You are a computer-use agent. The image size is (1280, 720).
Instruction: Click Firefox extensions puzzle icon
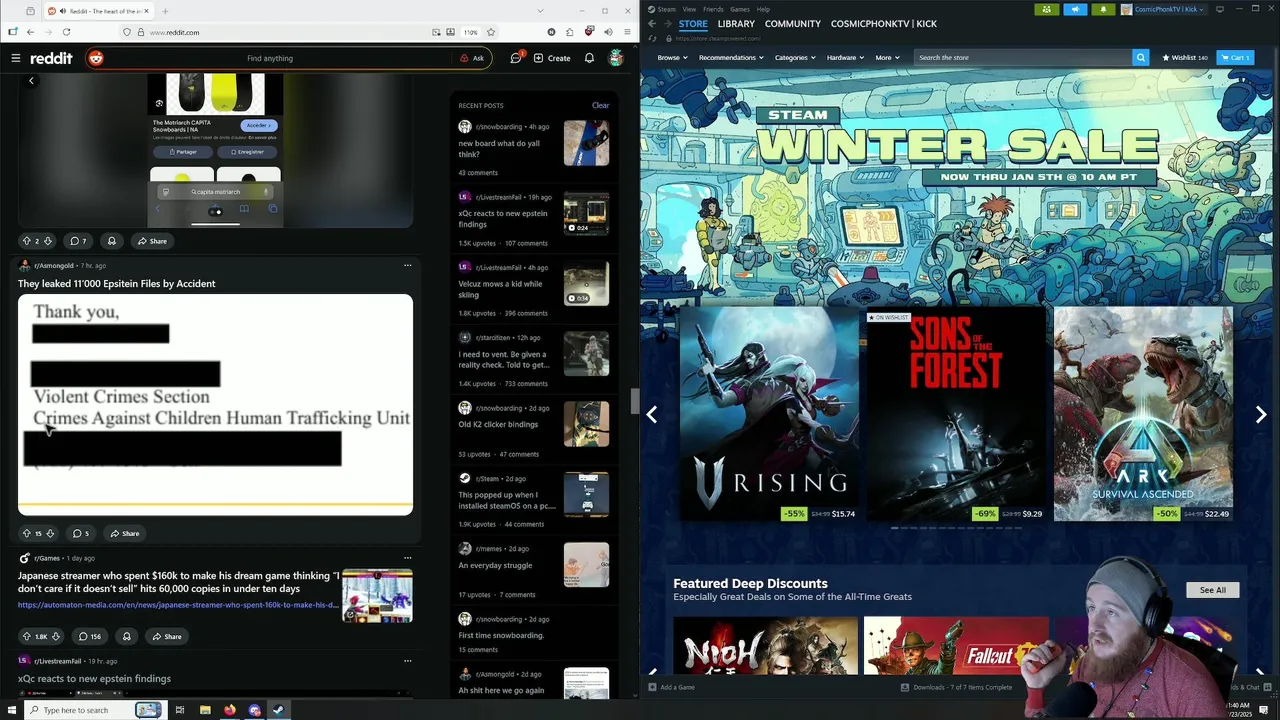pyautogui.click(x=570, y=32)
